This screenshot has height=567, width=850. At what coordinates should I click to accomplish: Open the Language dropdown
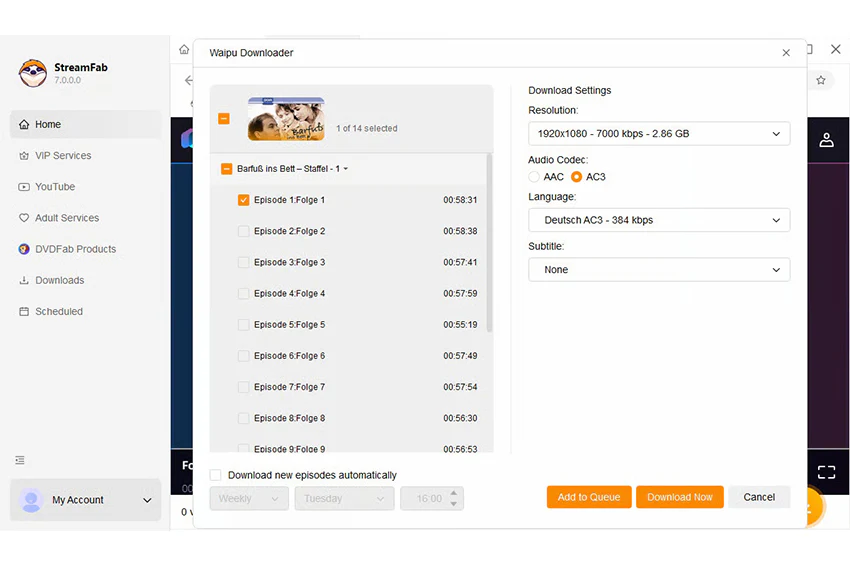(659, 220)
